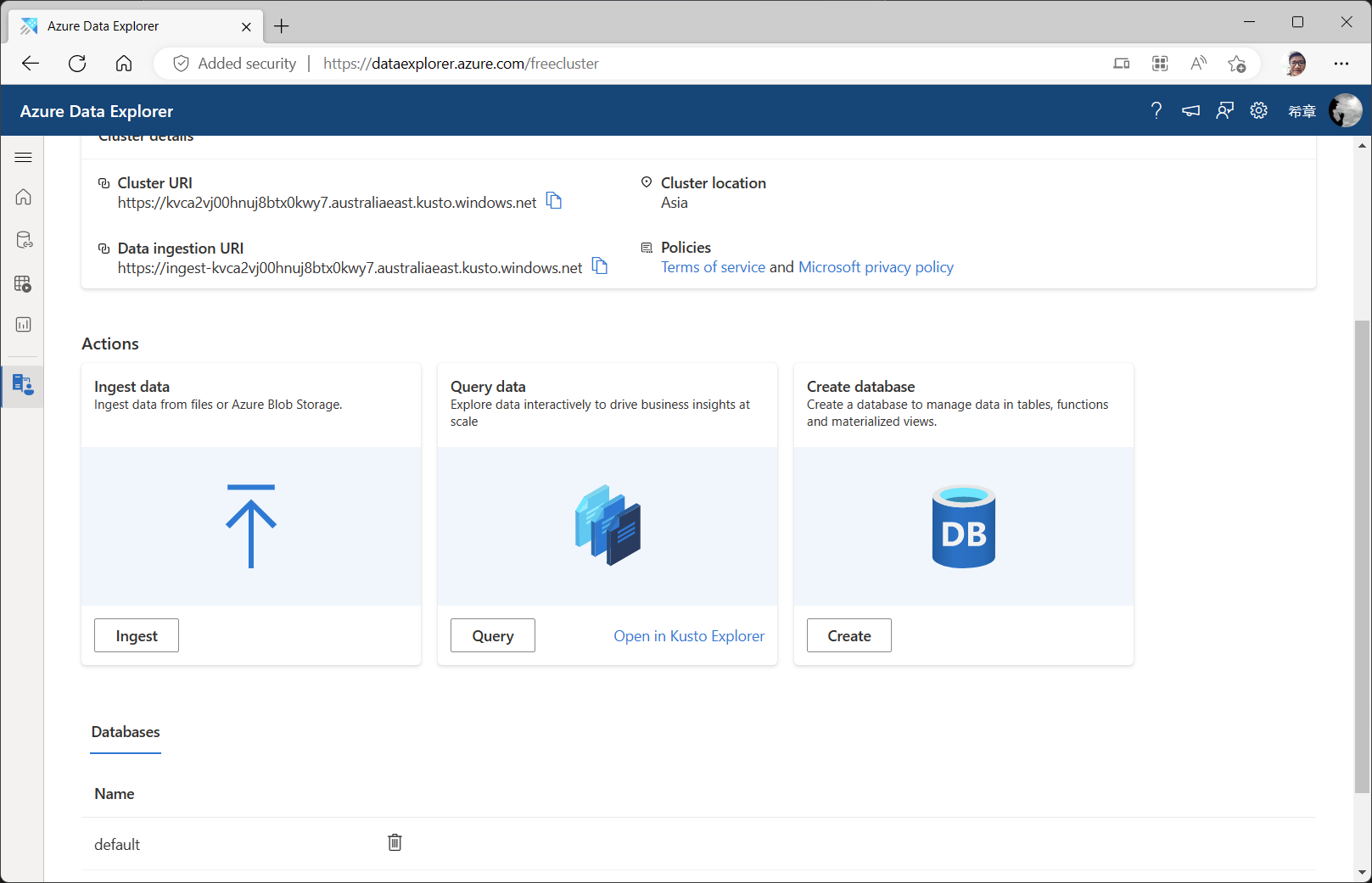This screenshot has height=883, width=1372.
Task: Click the Query button
Action: coord(493,635)
